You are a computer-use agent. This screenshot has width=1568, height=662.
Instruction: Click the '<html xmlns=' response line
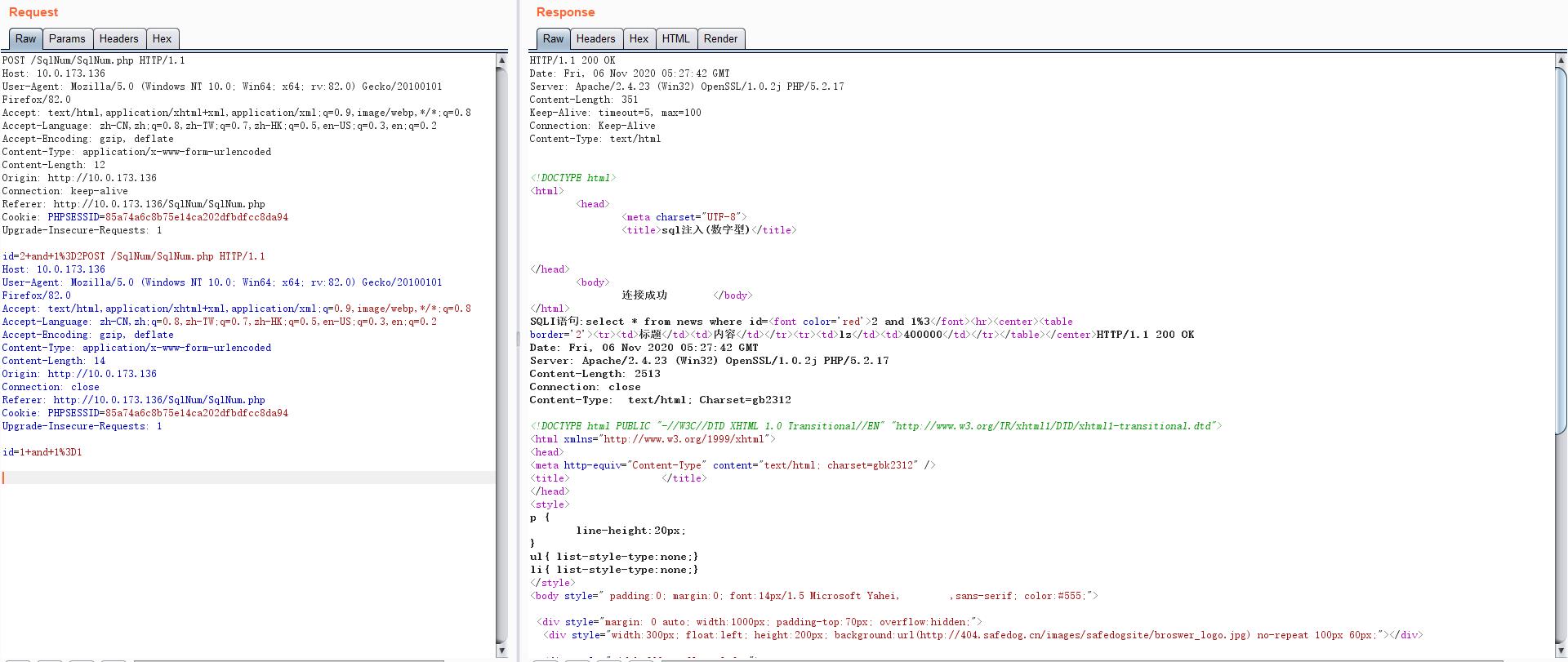click(653, 439)
